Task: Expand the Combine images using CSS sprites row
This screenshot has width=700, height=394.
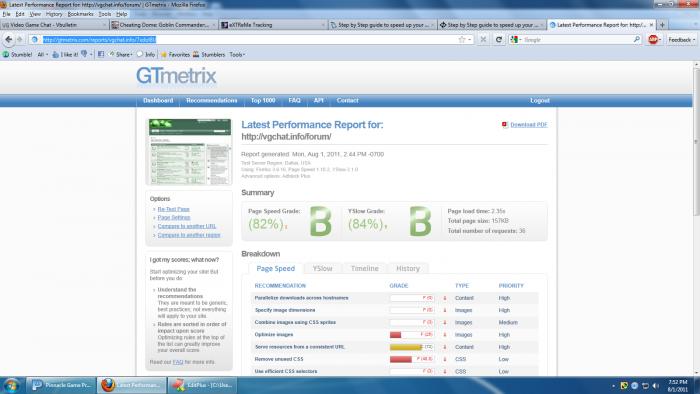Action: click(395, 322)
